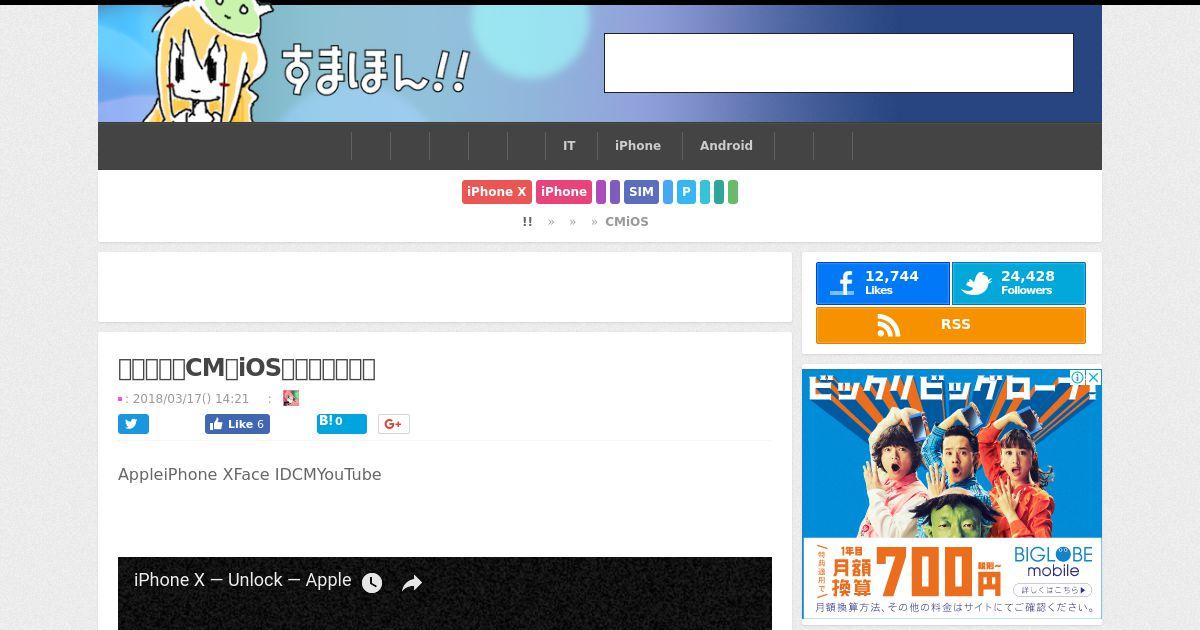Select the pink iPhone tag
Screen dimensions: 1200x630
(564, 192)
